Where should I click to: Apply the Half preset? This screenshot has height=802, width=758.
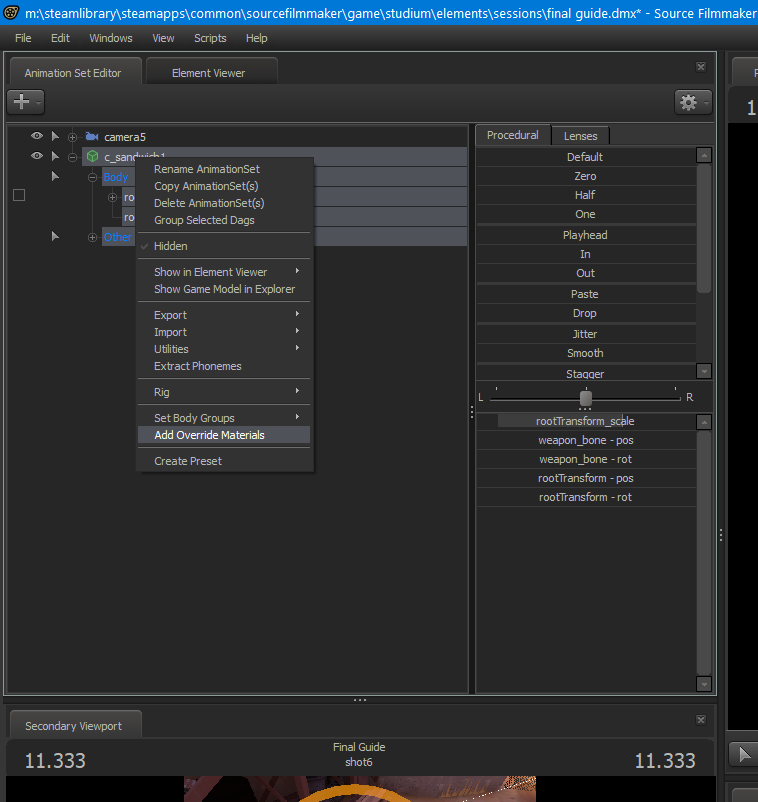586,195
